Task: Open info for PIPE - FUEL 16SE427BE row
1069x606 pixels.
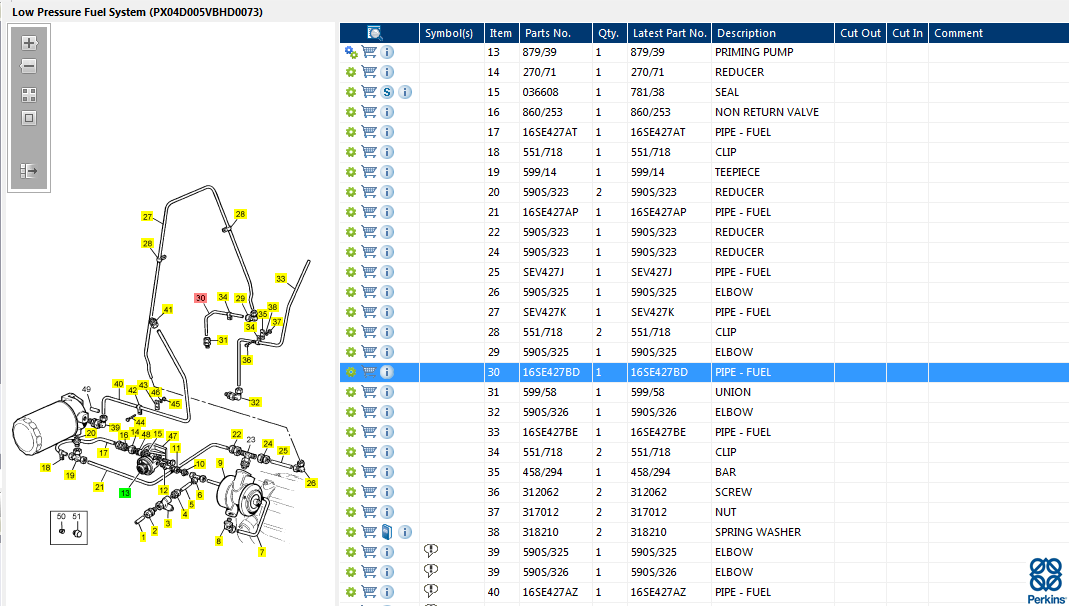Action: point(387,432)
